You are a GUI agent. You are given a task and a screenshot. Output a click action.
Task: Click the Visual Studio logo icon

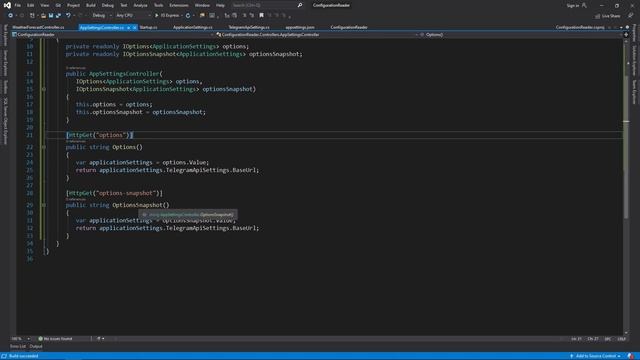click(7, 5)
